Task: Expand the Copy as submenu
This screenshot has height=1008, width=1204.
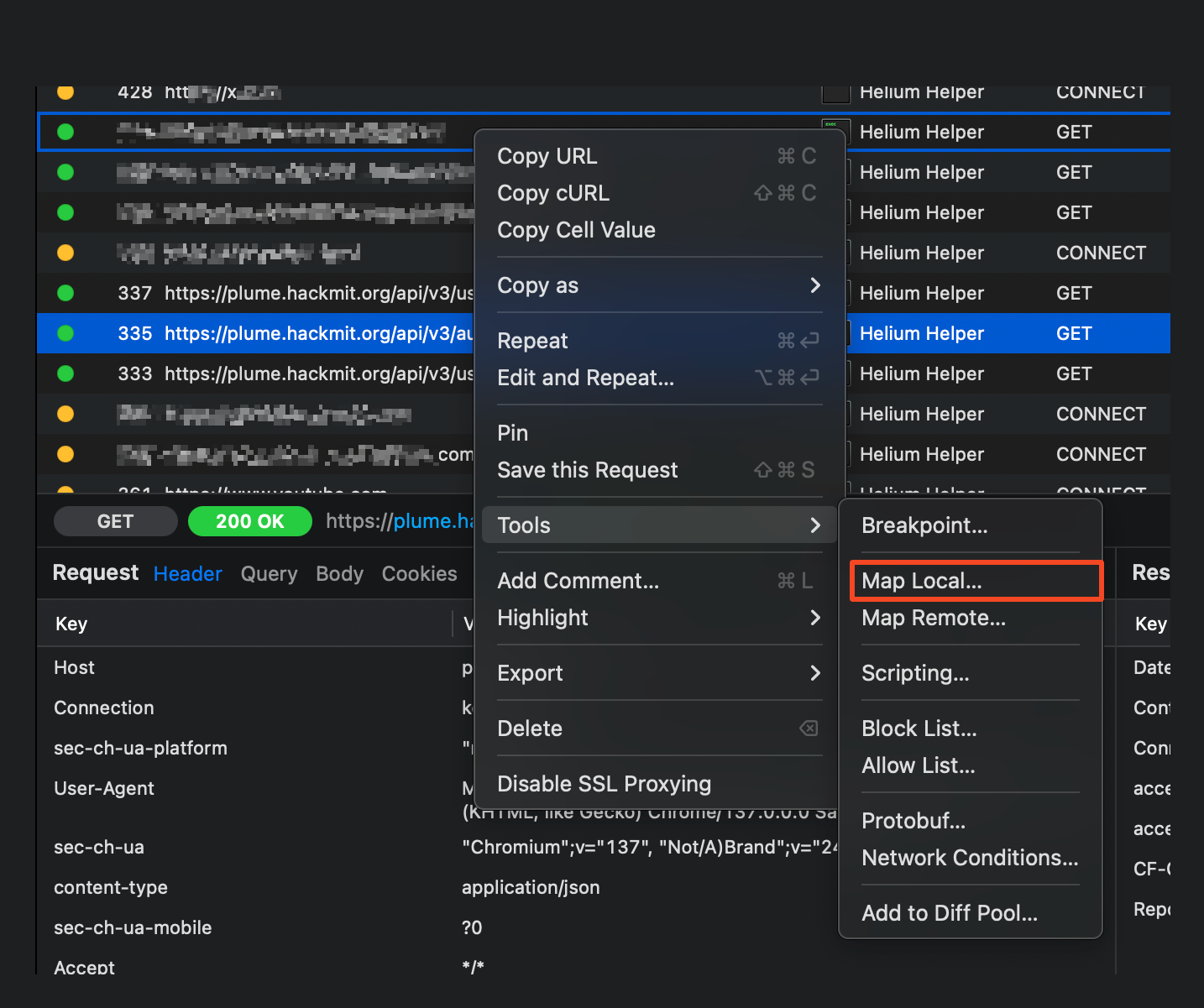Action: [x=659, y=285]
